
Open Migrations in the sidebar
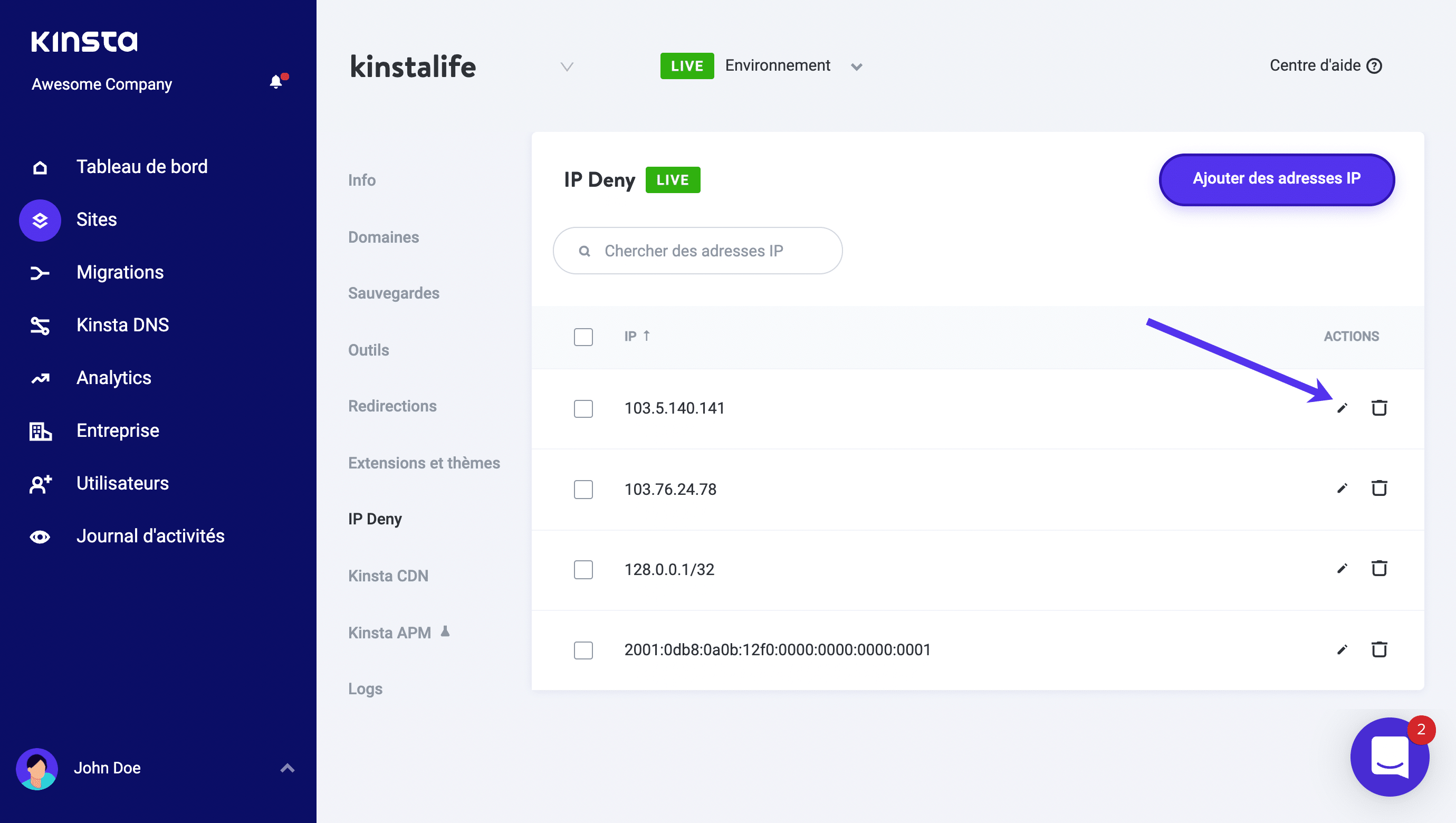click(120, 272)
